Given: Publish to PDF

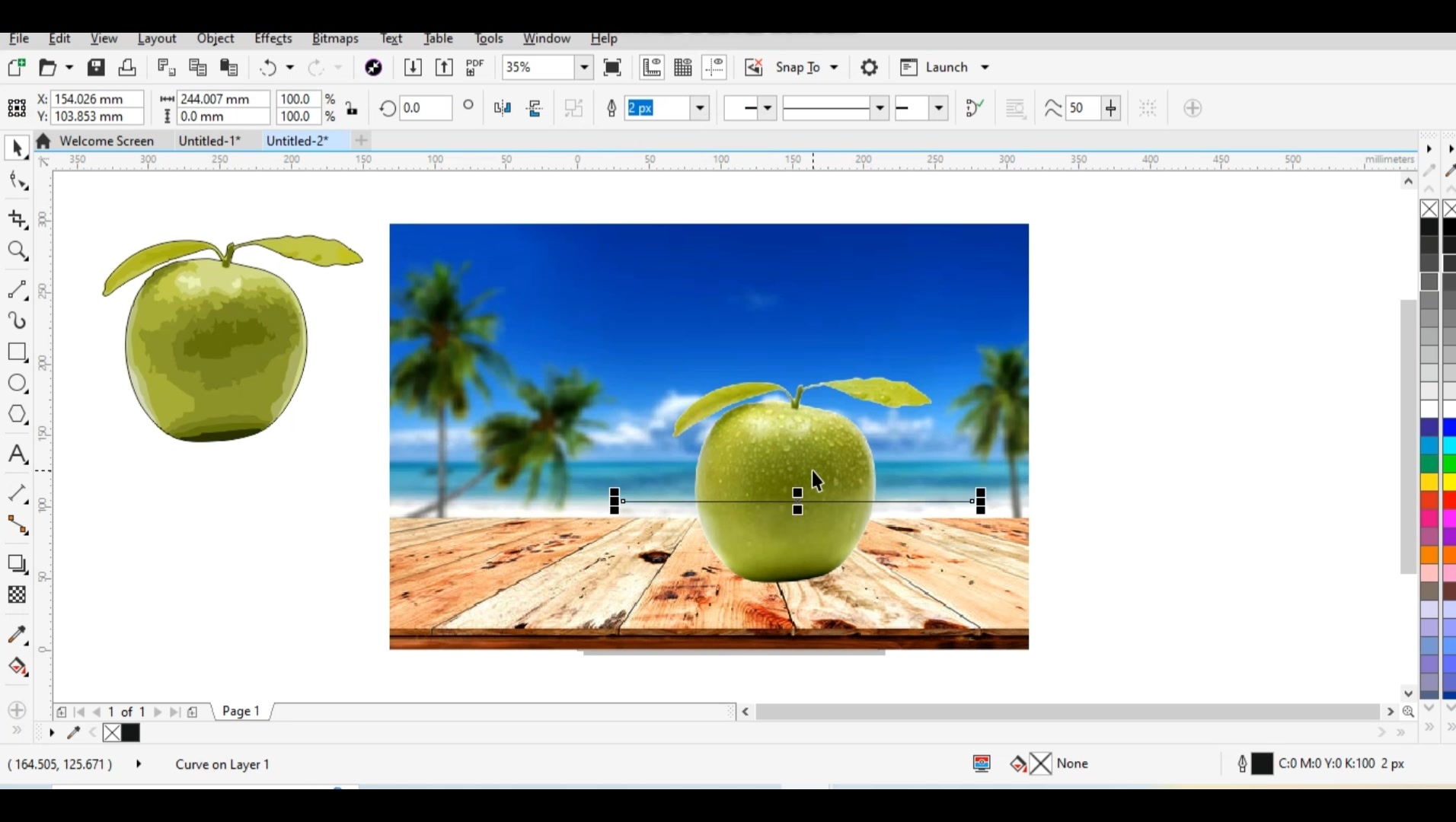Looking at the screenshot, I should tap(475, 67).
